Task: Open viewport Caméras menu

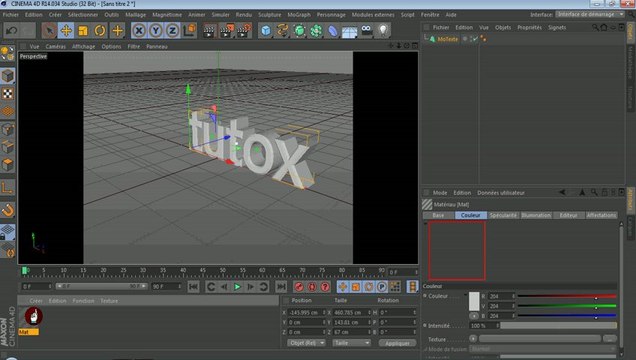Action: point(56,47)
